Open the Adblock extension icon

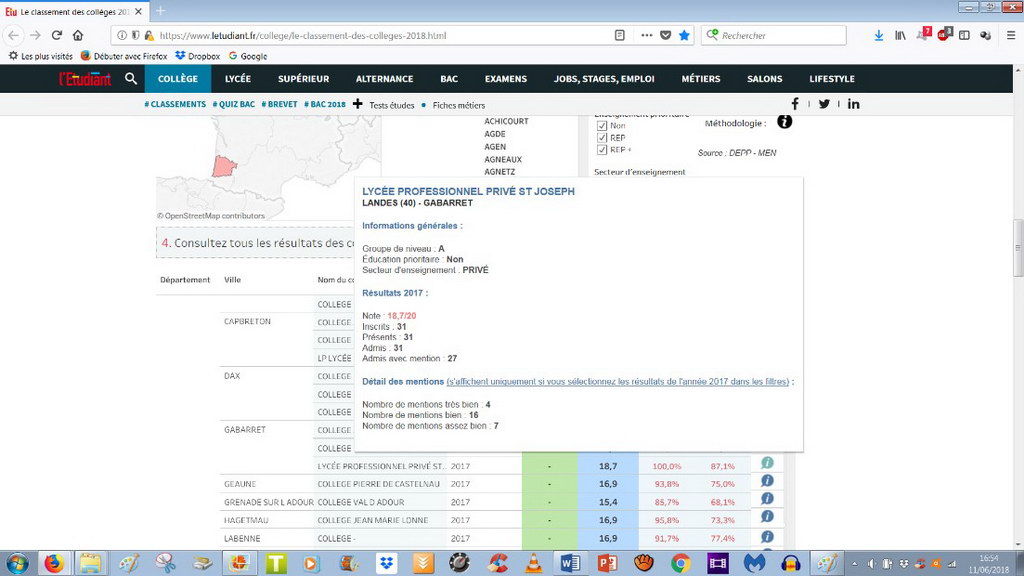(x=943, y=35)
